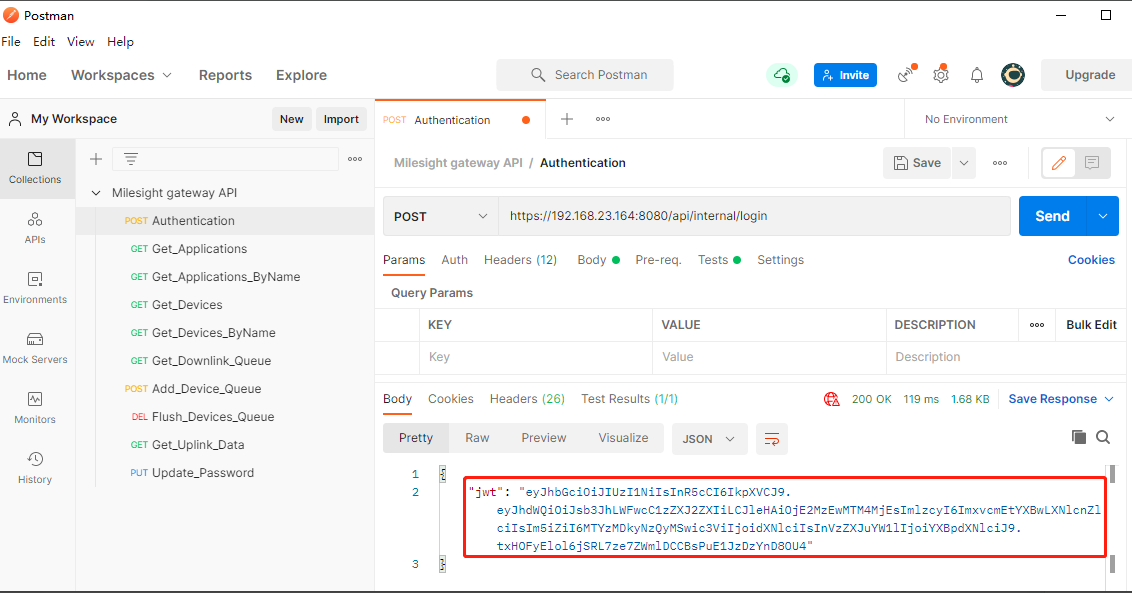Click the Upgrade button
Image resolution: width=1132 pixels, height=593 pixels.
point(1087,75)
